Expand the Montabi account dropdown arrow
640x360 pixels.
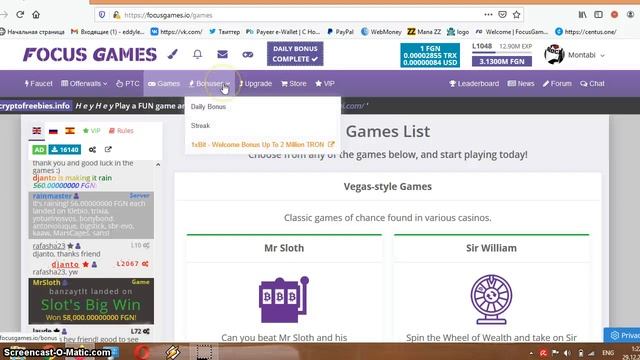click(x=602, y=56)
